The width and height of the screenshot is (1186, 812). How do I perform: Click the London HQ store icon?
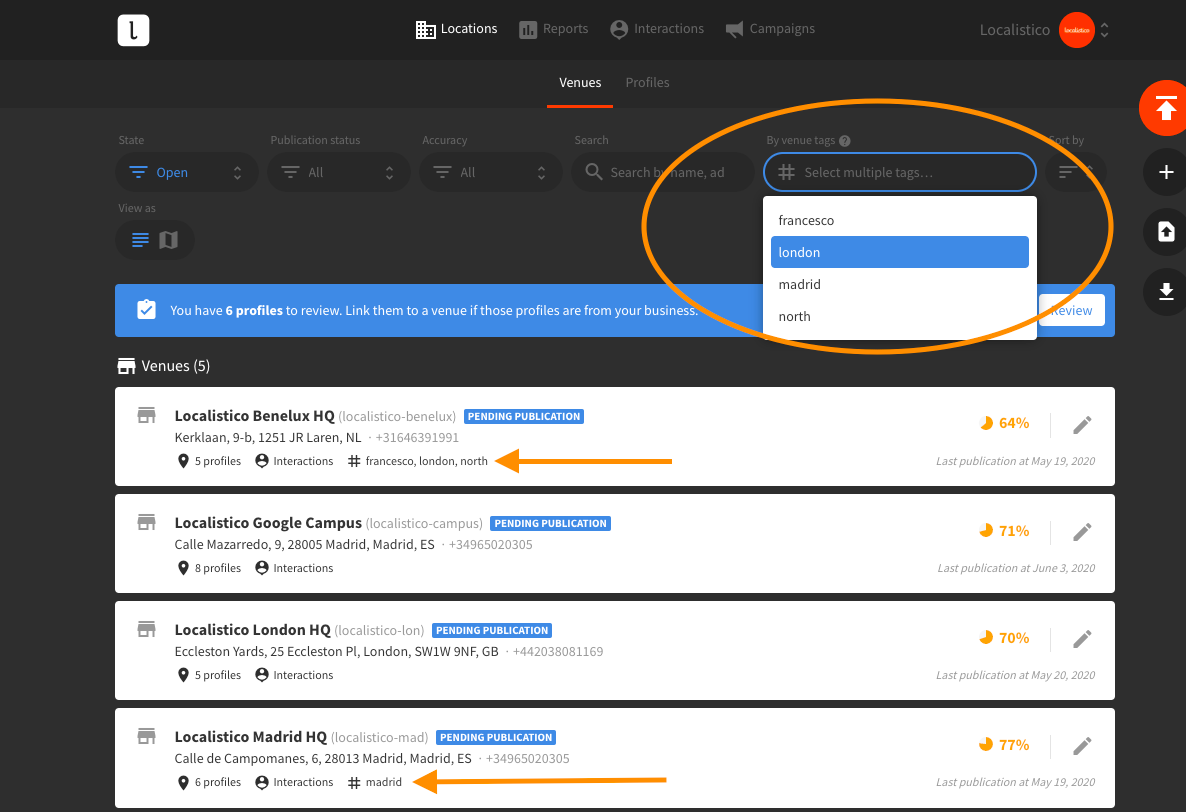[x=146, y=629]
